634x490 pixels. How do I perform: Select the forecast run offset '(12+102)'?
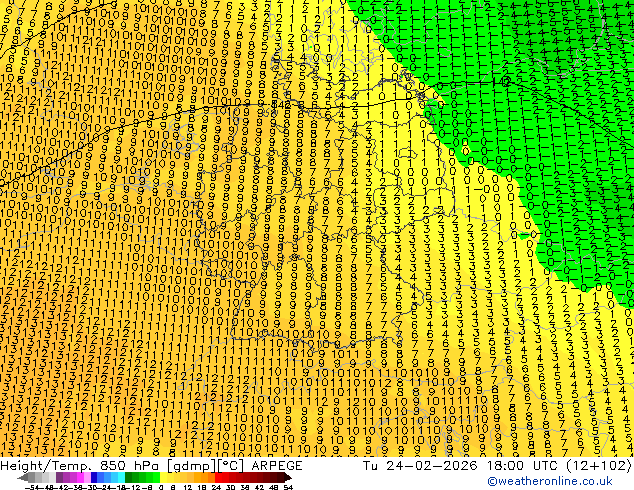598,465
